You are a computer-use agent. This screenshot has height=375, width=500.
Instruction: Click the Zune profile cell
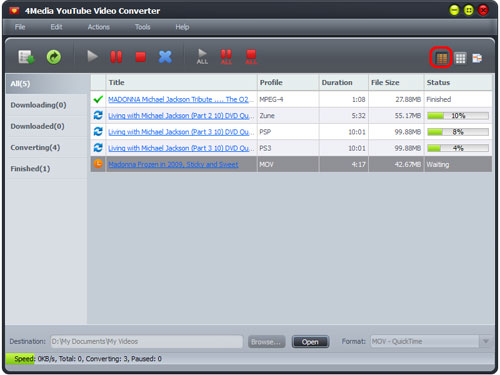point(288,116)
